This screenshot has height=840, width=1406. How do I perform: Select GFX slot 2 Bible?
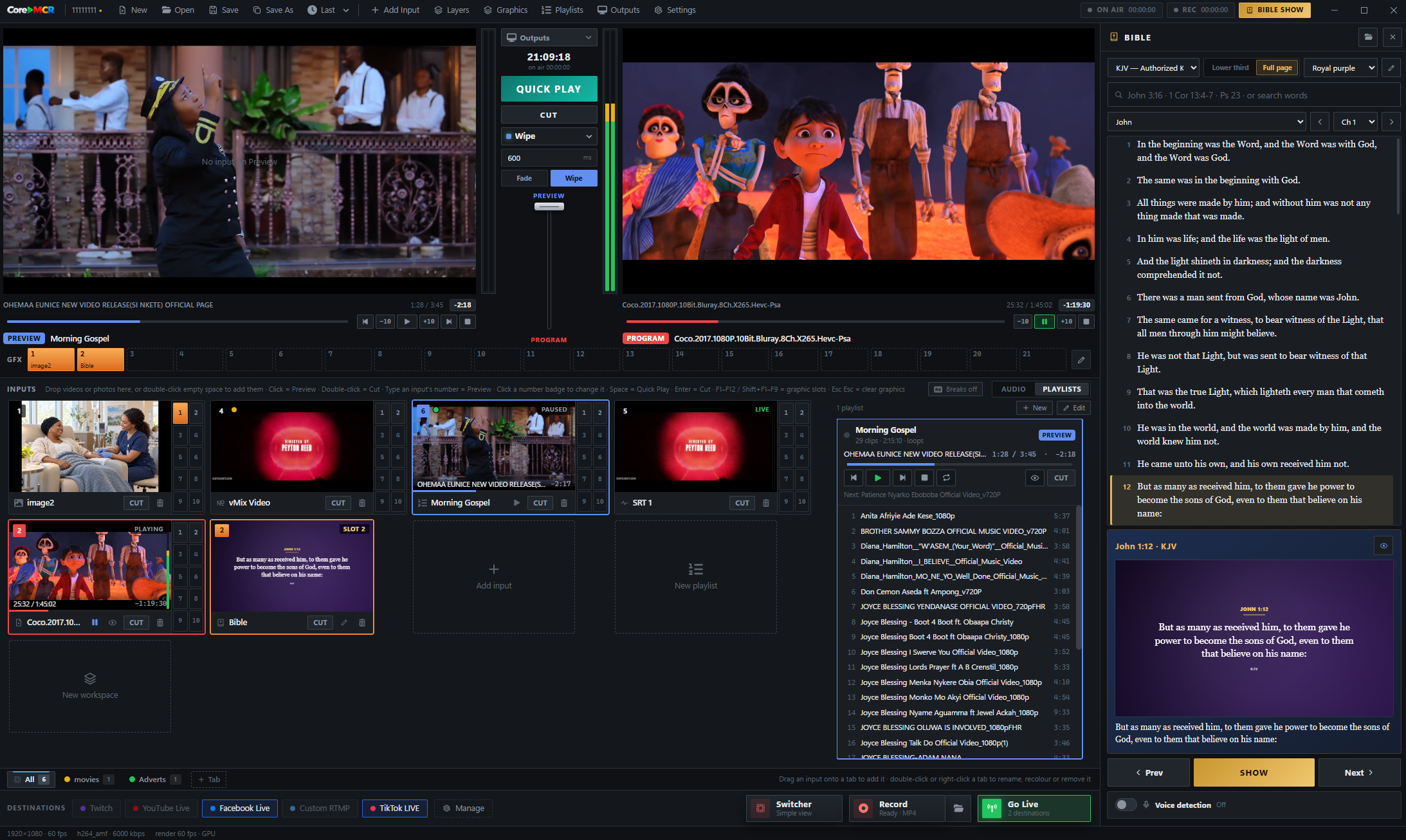coord(100,360)
